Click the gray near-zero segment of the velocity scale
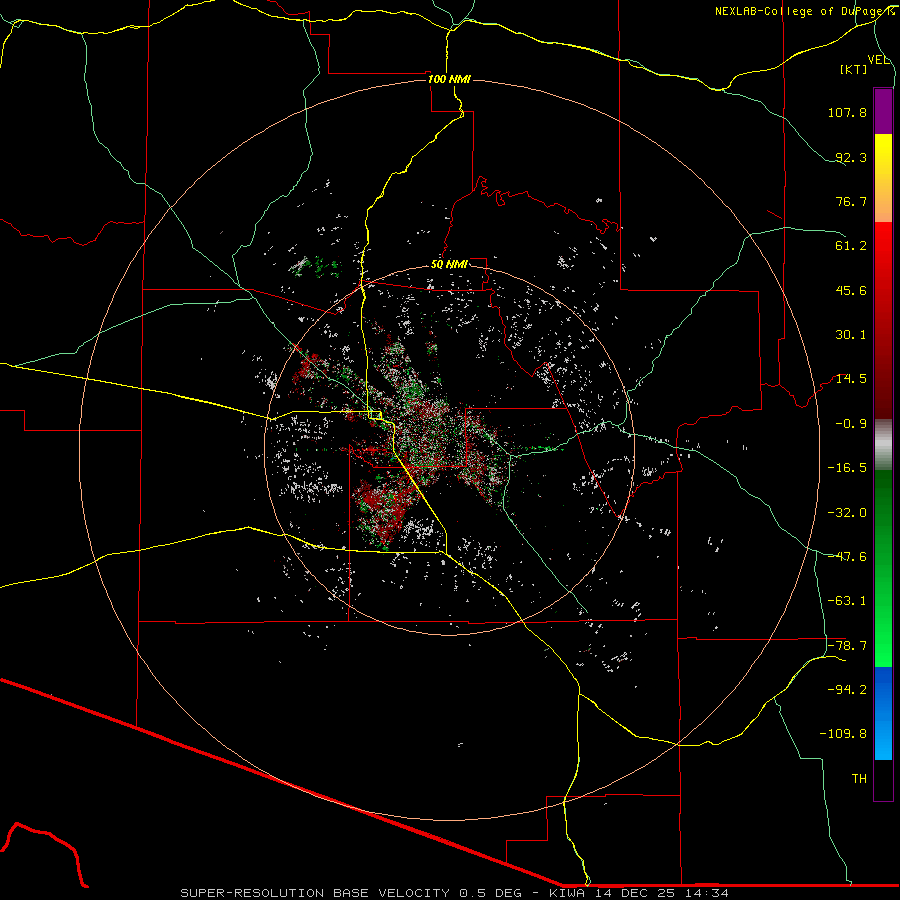Screen dimensions: 900x900 click(x=883, y=445)
